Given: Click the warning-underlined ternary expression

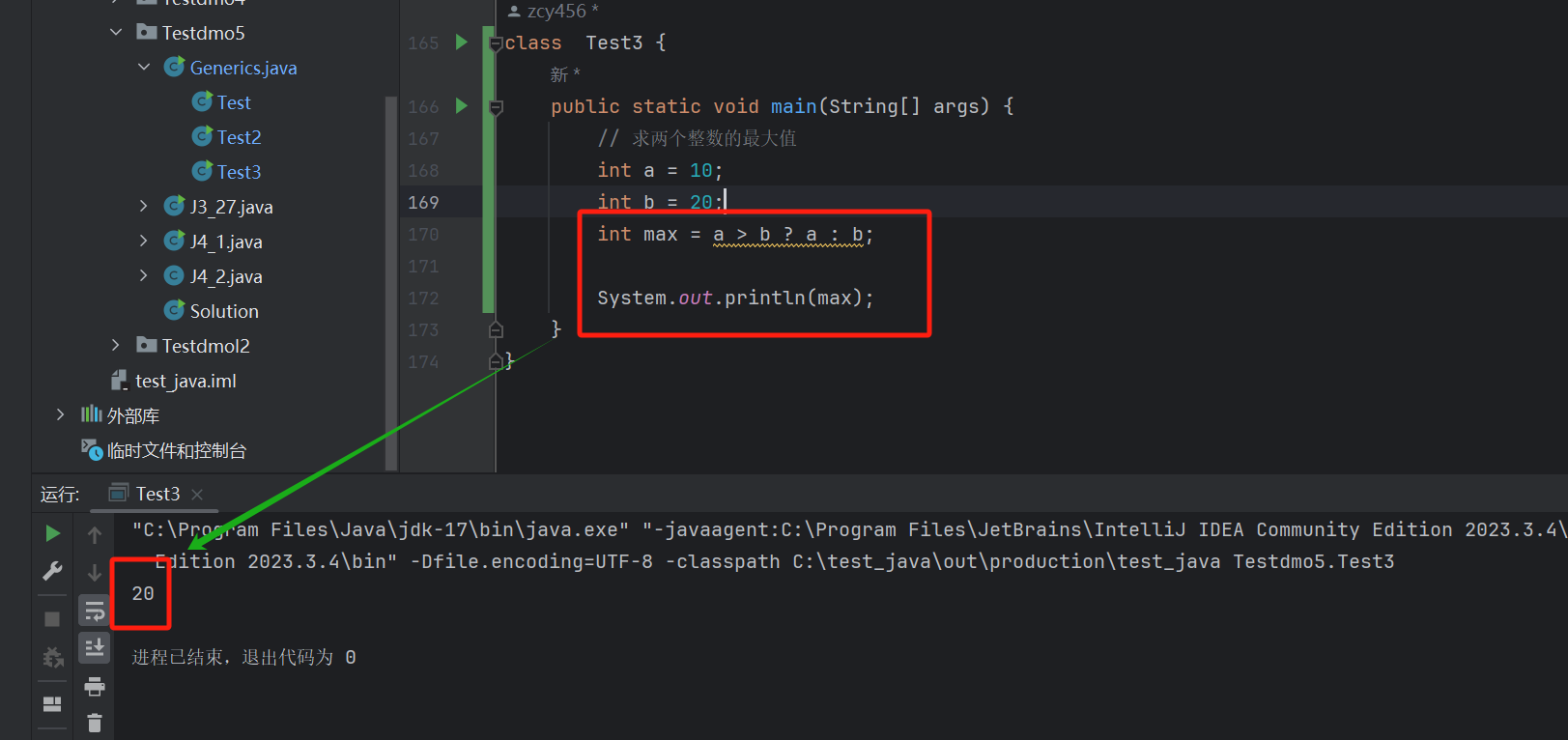Looking at the screenshot, I should tap(788, 235).
